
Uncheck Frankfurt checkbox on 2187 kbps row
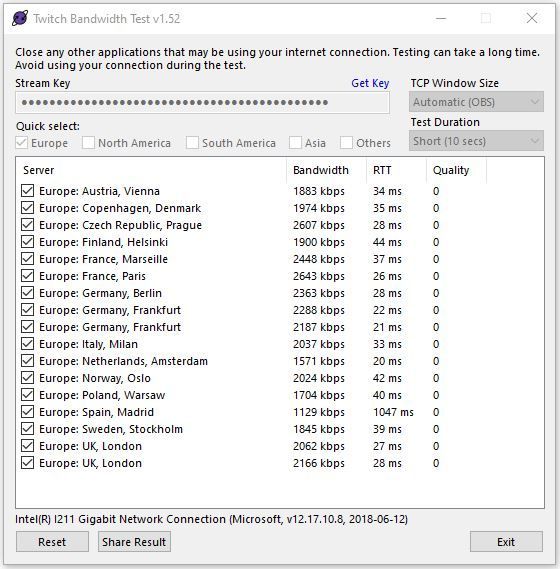click(x=28, y=327)
